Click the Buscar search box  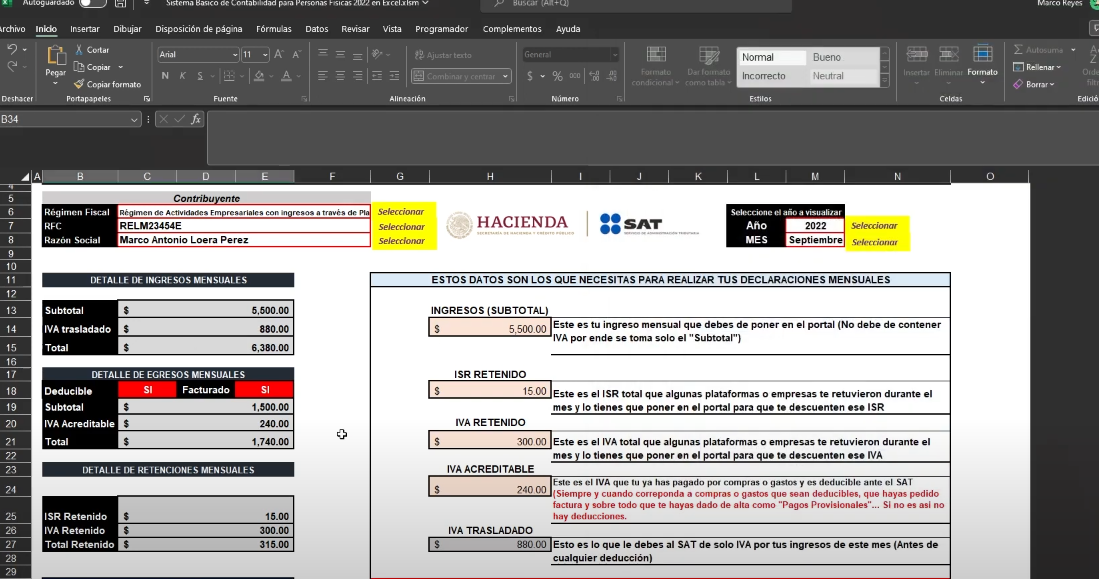pos(636,4)
